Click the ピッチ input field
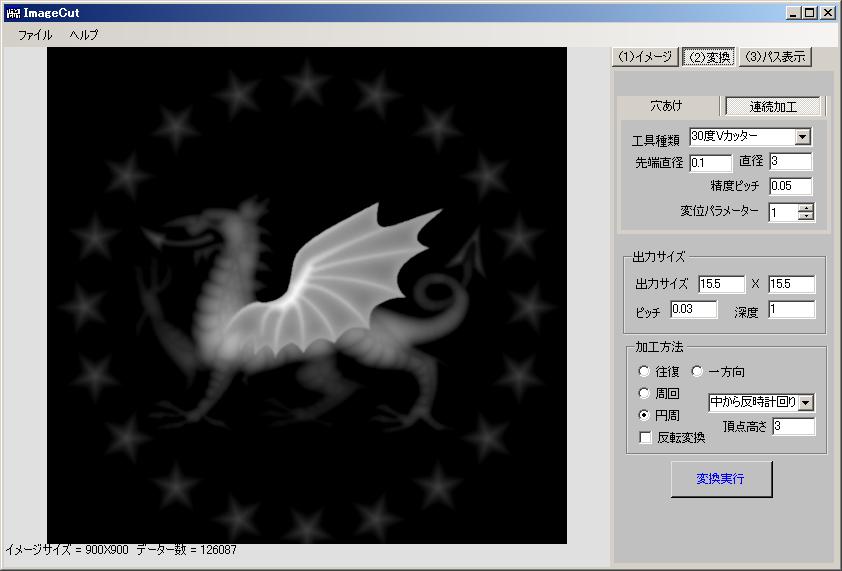Image resolution: width=842 pixels, height=571 pixels. [694, 309]
